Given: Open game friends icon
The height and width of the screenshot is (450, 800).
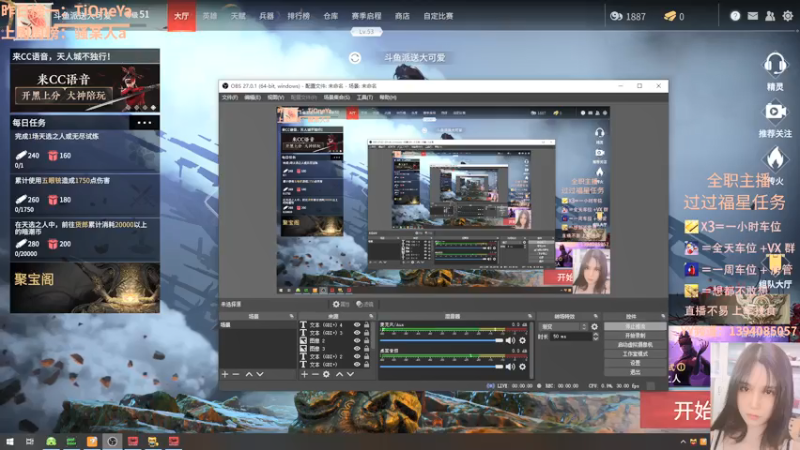Looking at the screenshot, I should pos(770,16).
